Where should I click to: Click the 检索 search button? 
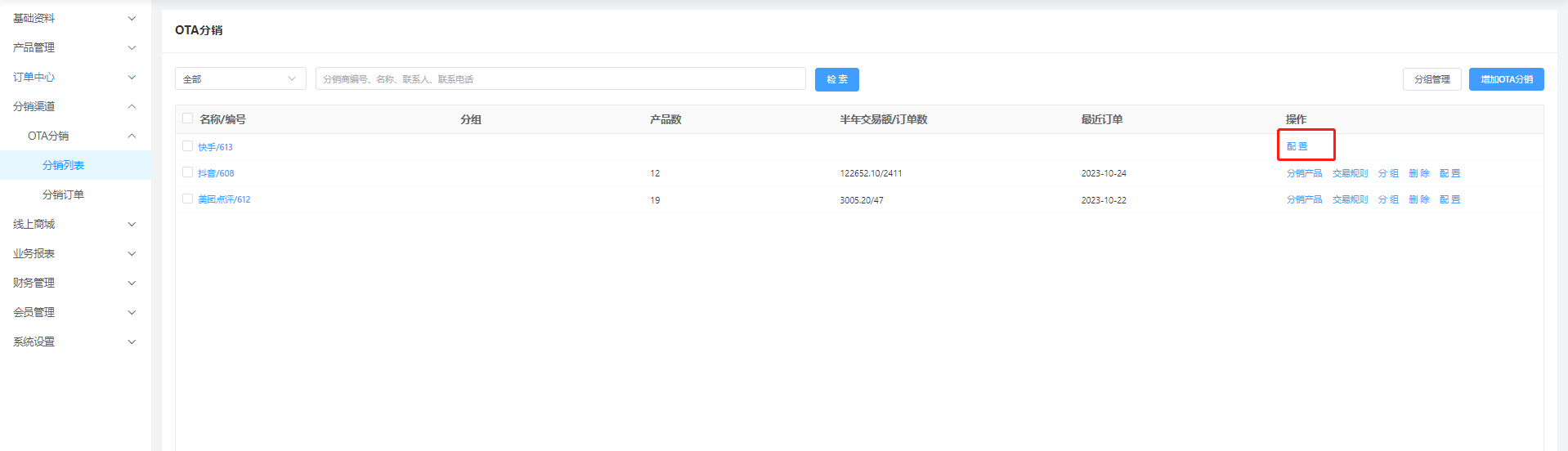tap(836, 79)
